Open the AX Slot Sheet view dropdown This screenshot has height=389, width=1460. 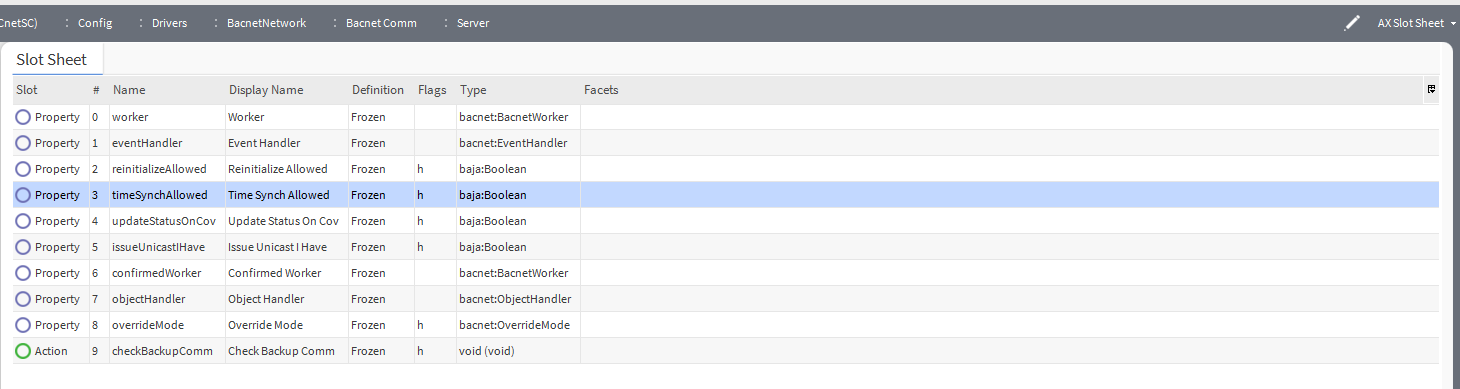[1416, 23]
